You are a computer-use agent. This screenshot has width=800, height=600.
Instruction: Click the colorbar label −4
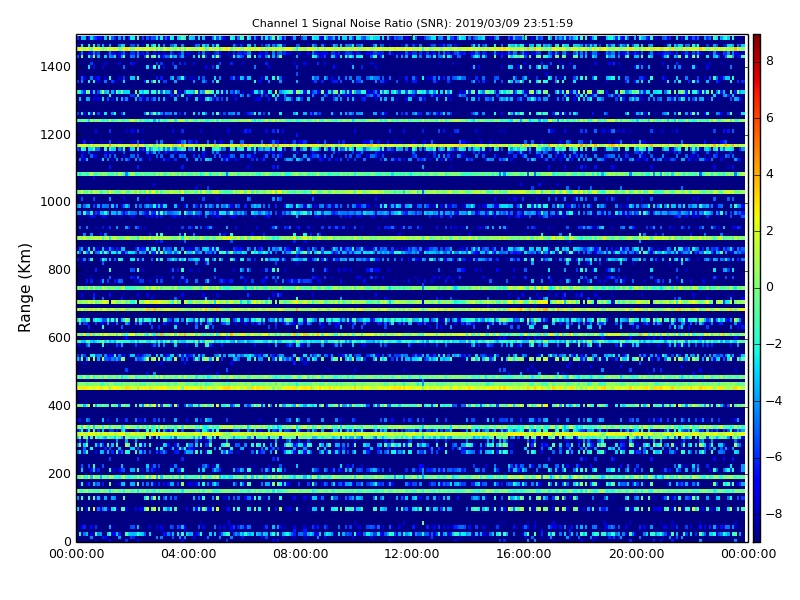pyautogui.click(x=774, y=401)
